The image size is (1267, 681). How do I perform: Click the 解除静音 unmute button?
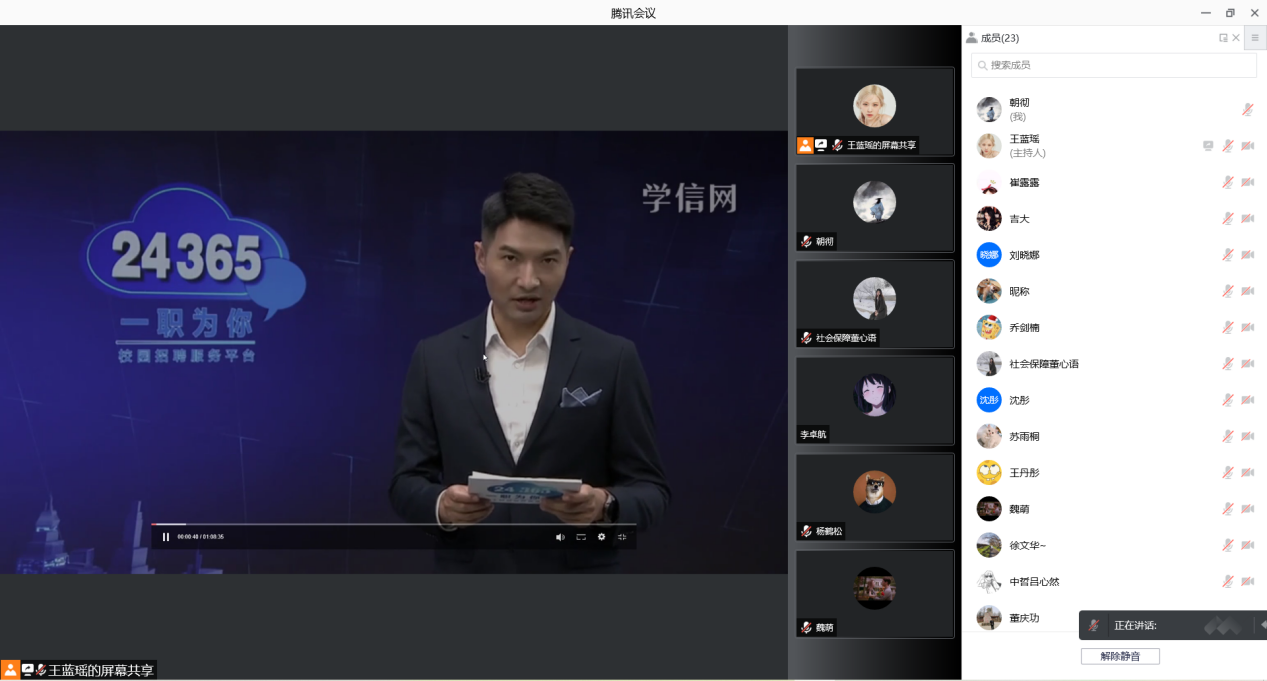(x=1120, y=656)
